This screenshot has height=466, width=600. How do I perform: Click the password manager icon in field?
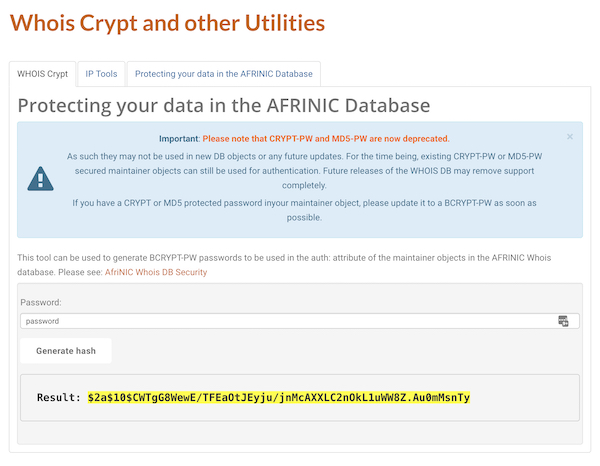[x=563, y=321]
